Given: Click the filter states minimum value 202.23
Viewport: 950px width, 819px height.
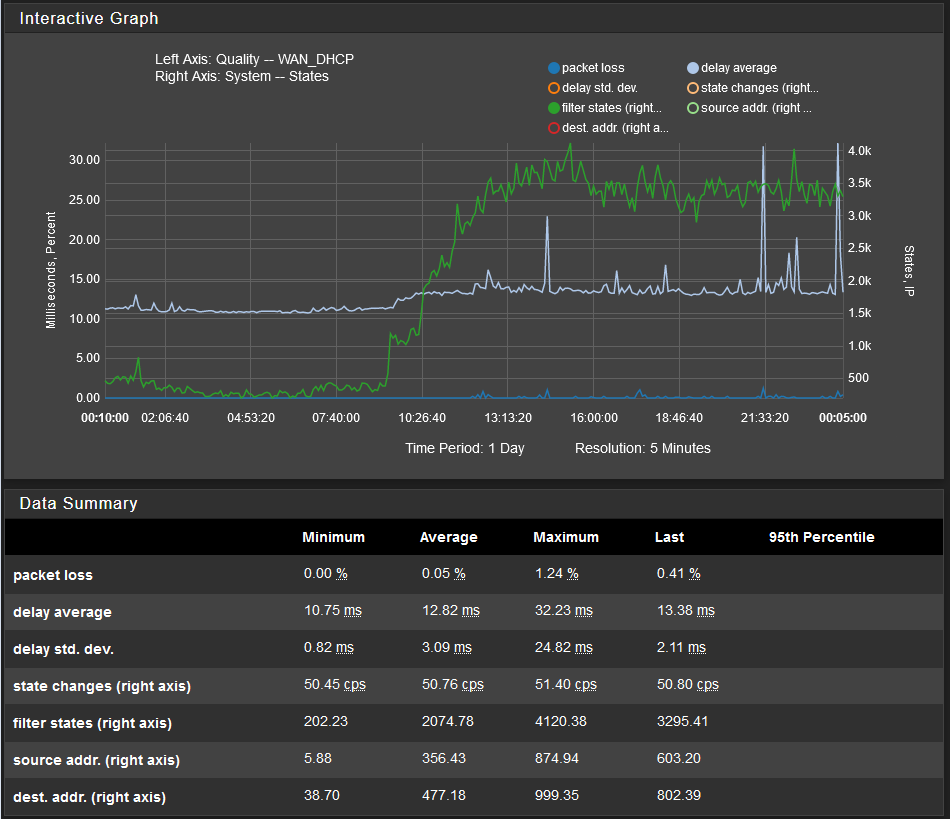Looking at the screenshot, I should click(326, 721).
